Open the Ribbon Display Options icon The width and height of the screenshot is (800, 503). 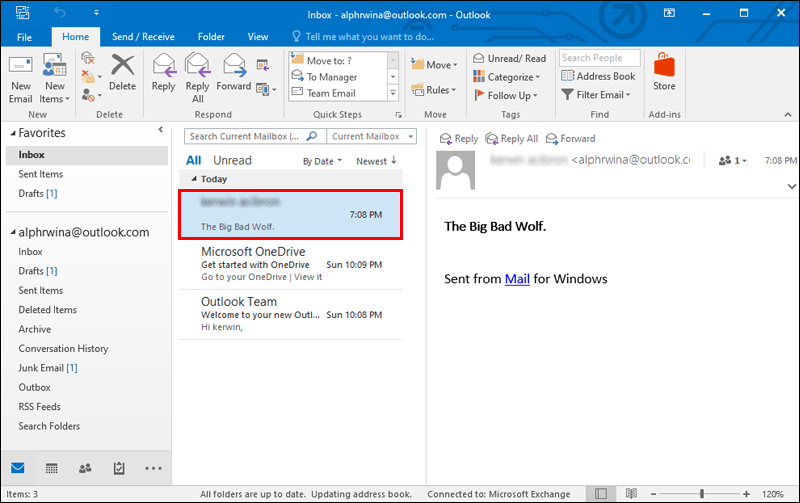[669, 13]
